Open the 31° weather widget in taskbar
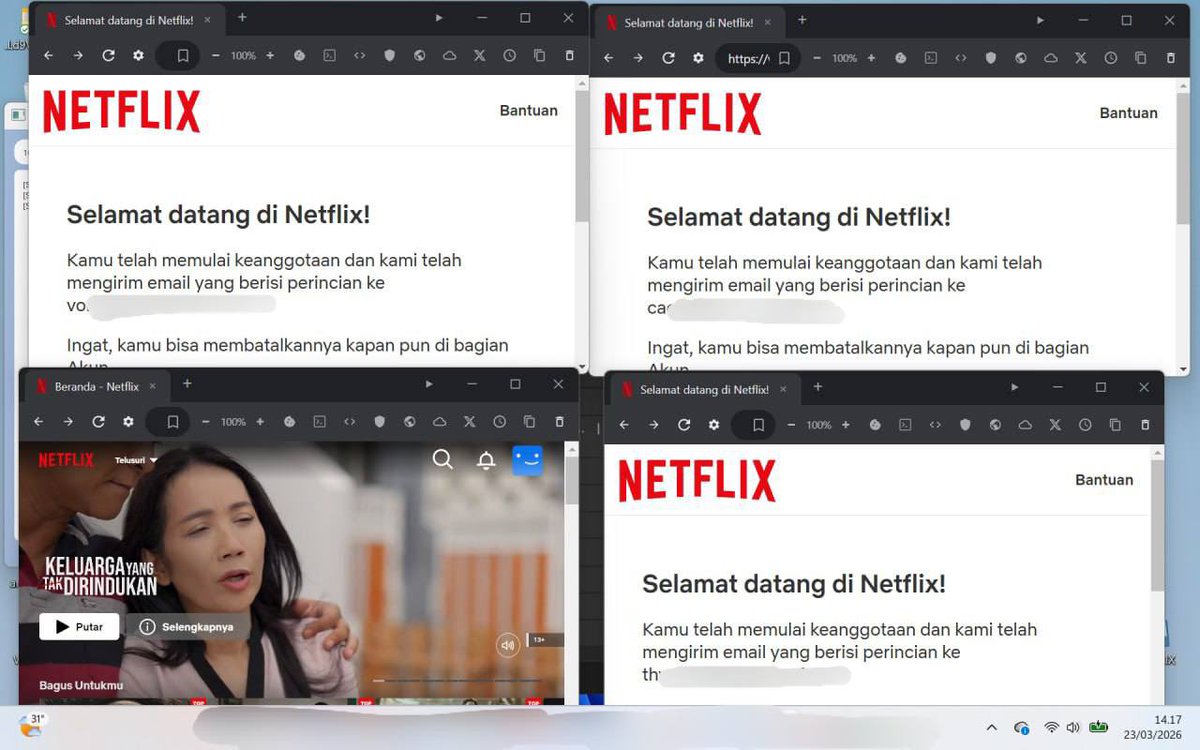 [32, 726]
